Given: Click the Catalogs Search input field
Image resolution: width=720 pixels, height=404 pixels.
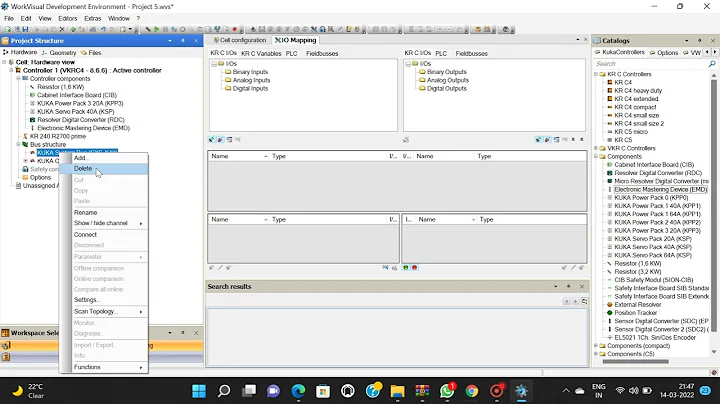Looking at the screenshot, I should point(651,64).
